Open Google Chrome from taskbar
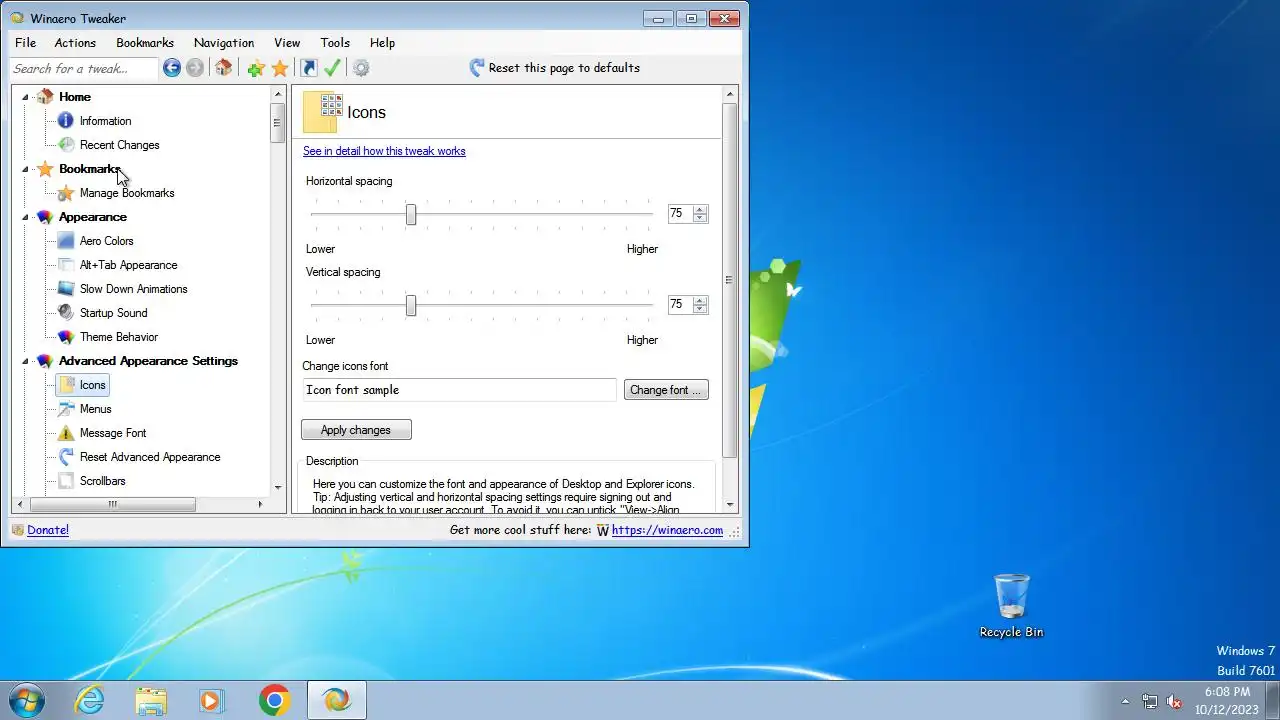1280x720 pixels. coord(274,700)
